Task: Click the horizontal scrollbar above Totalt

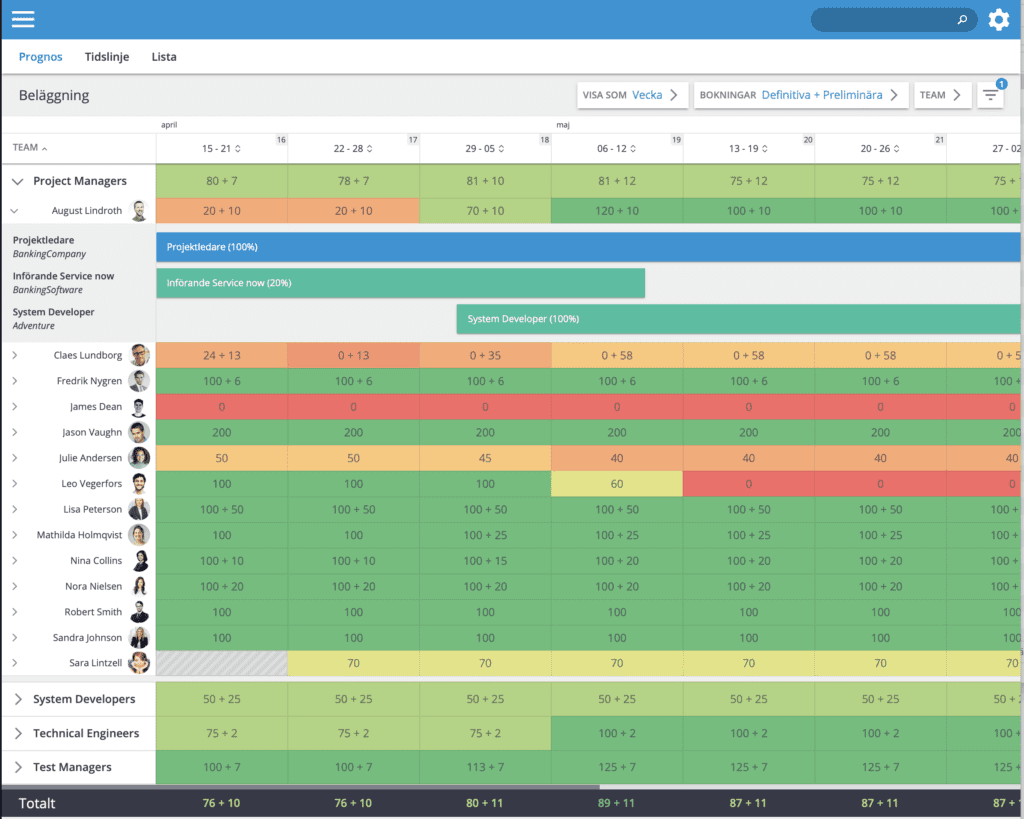Action: (x=300, y=787)
